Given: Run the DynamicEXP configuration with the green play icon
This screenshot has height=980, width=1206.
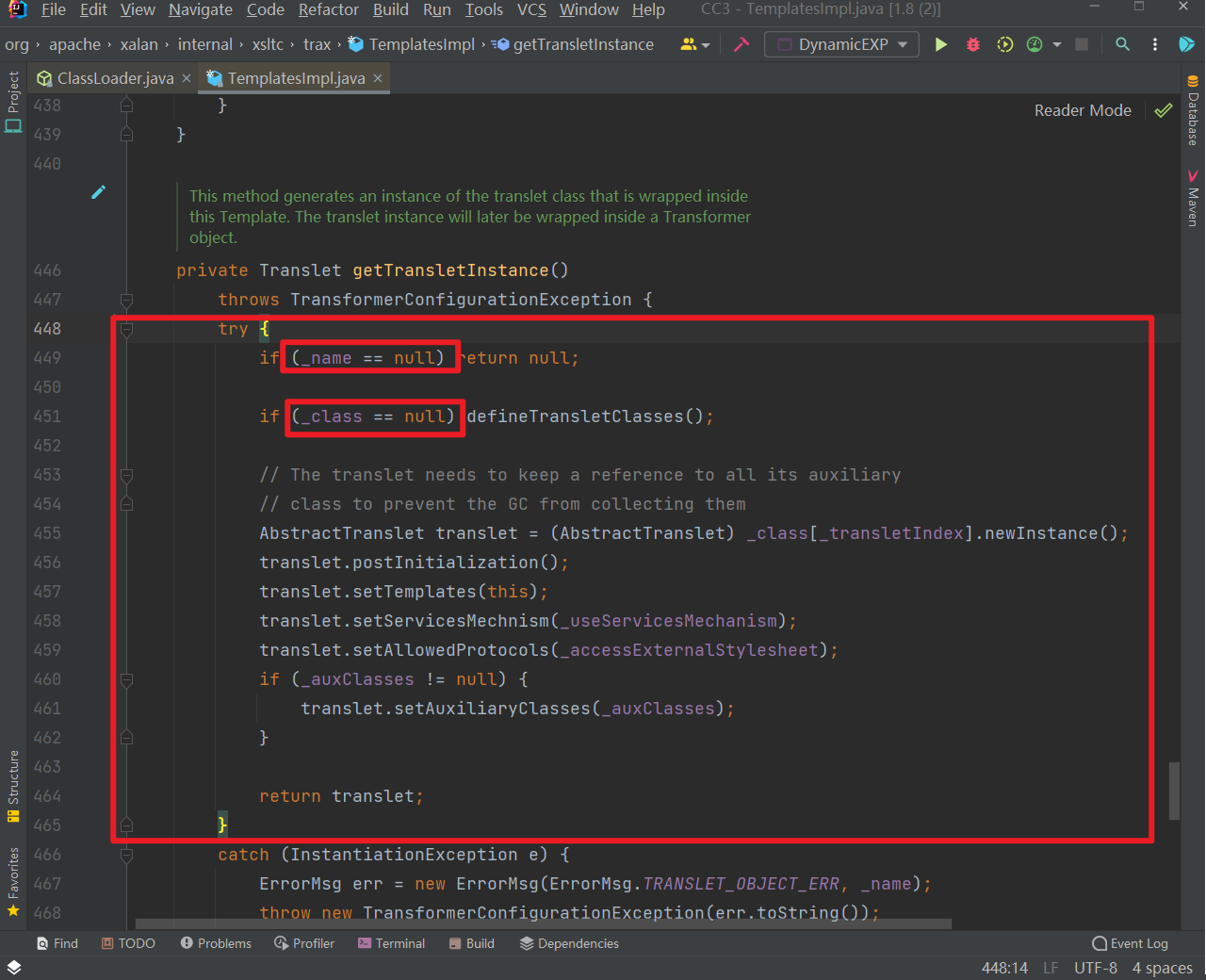Looking at the screenshot, I should point(941,43).
